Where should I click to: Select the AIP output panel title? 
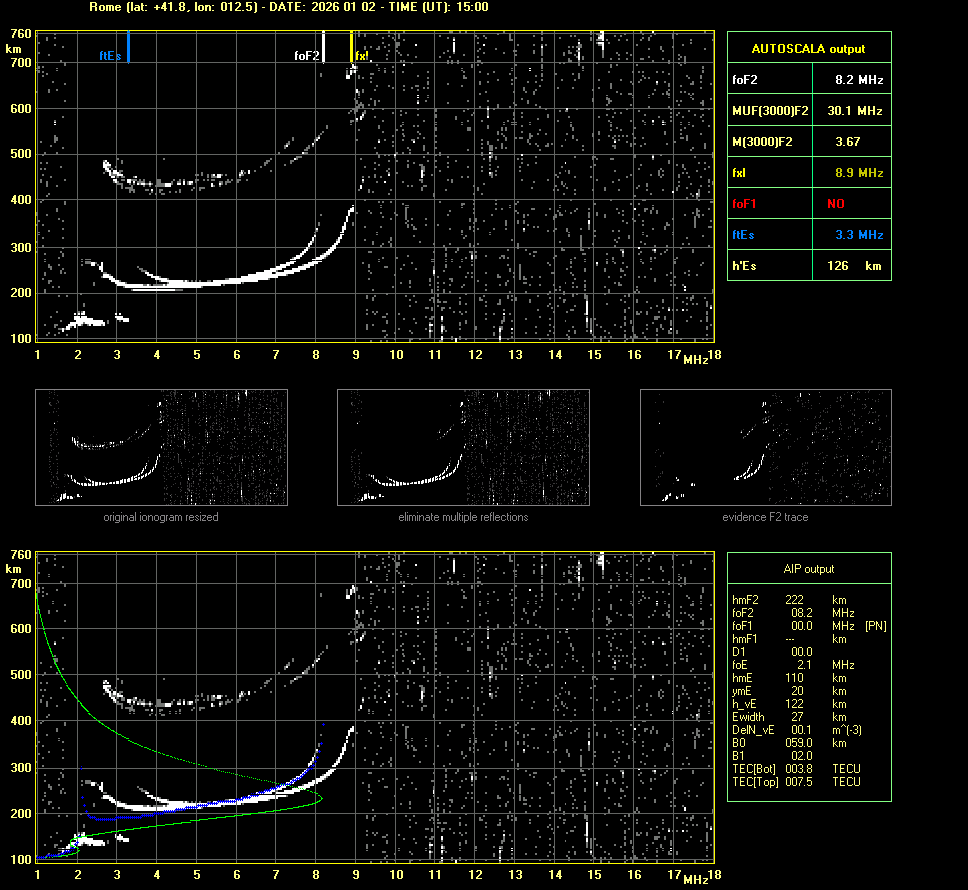click(x=808, y=569)
